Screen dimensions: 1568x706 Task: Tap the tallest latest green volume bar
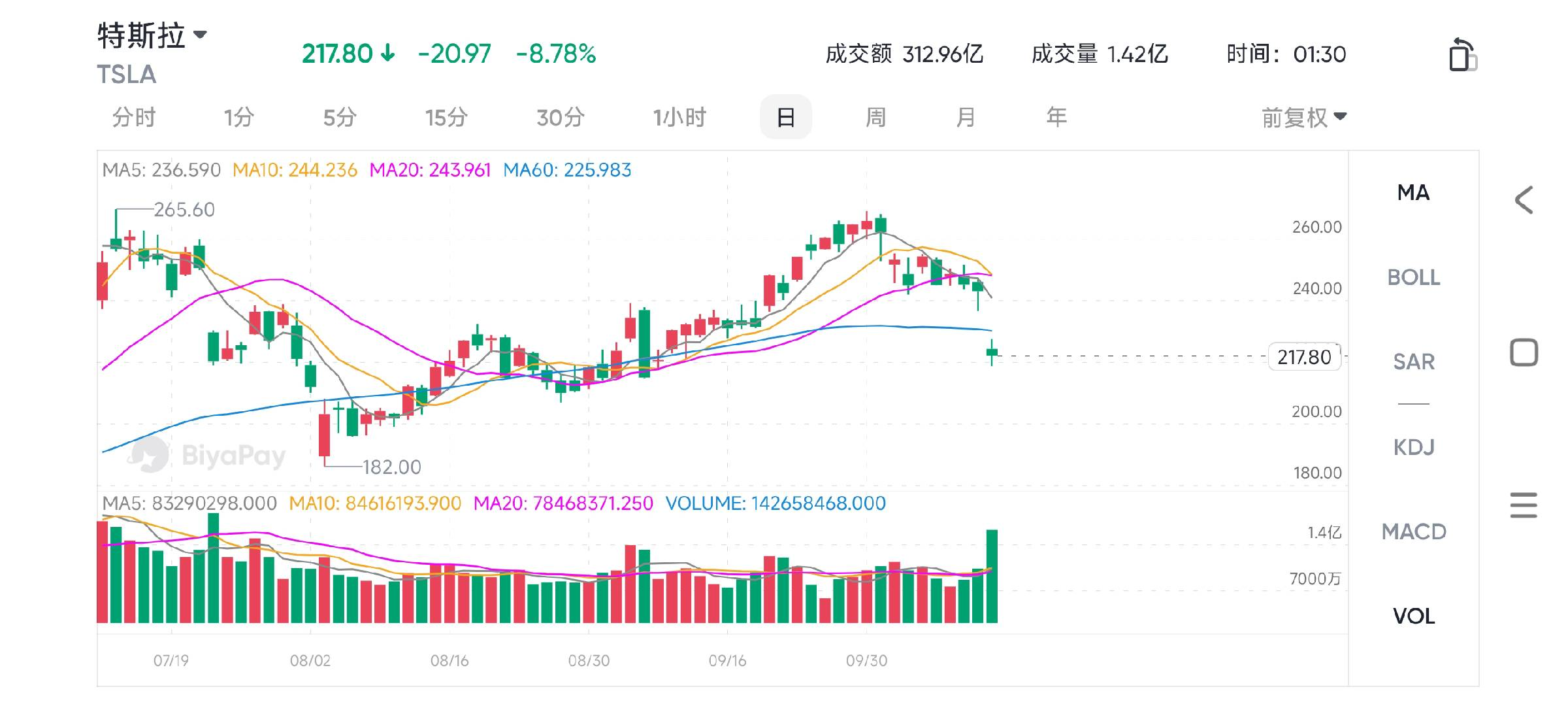(992, 576)
